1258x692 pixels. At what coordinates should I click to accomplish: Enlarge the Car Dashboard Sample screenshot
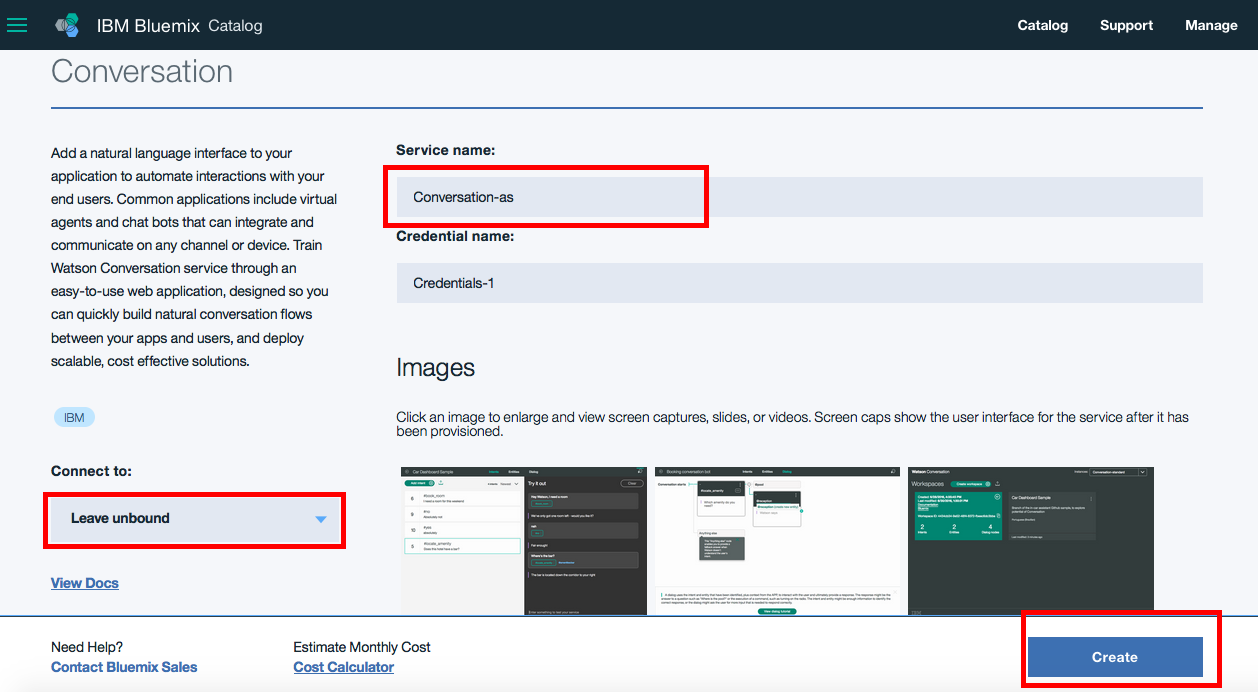[524, 540]
